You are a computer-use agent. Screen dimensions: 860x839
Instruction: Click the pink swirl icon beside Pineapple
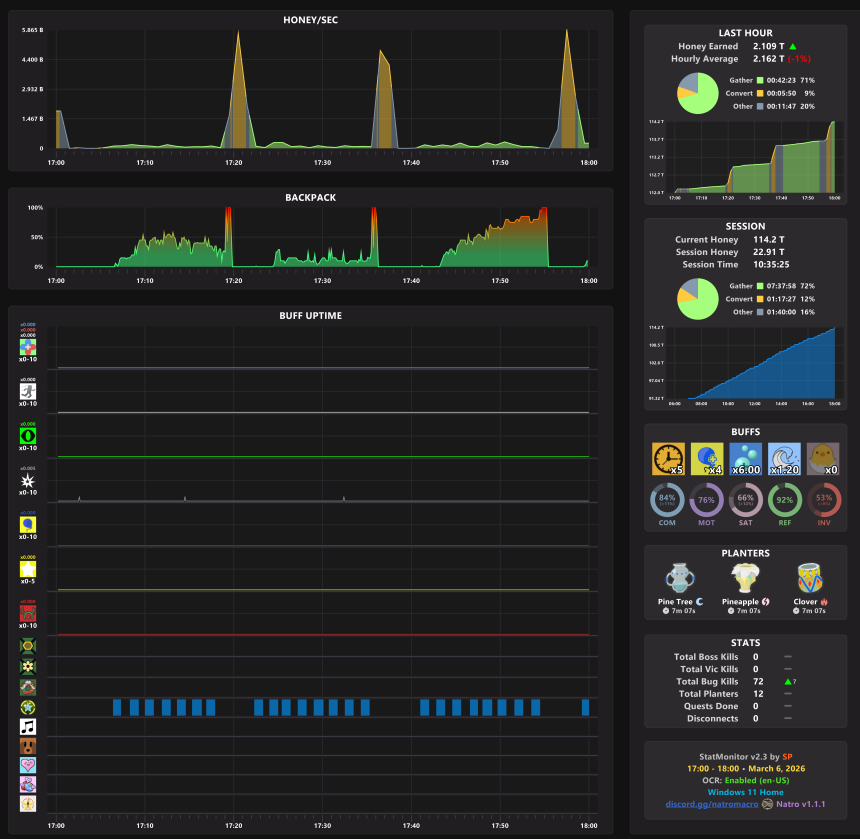(766, 602)
